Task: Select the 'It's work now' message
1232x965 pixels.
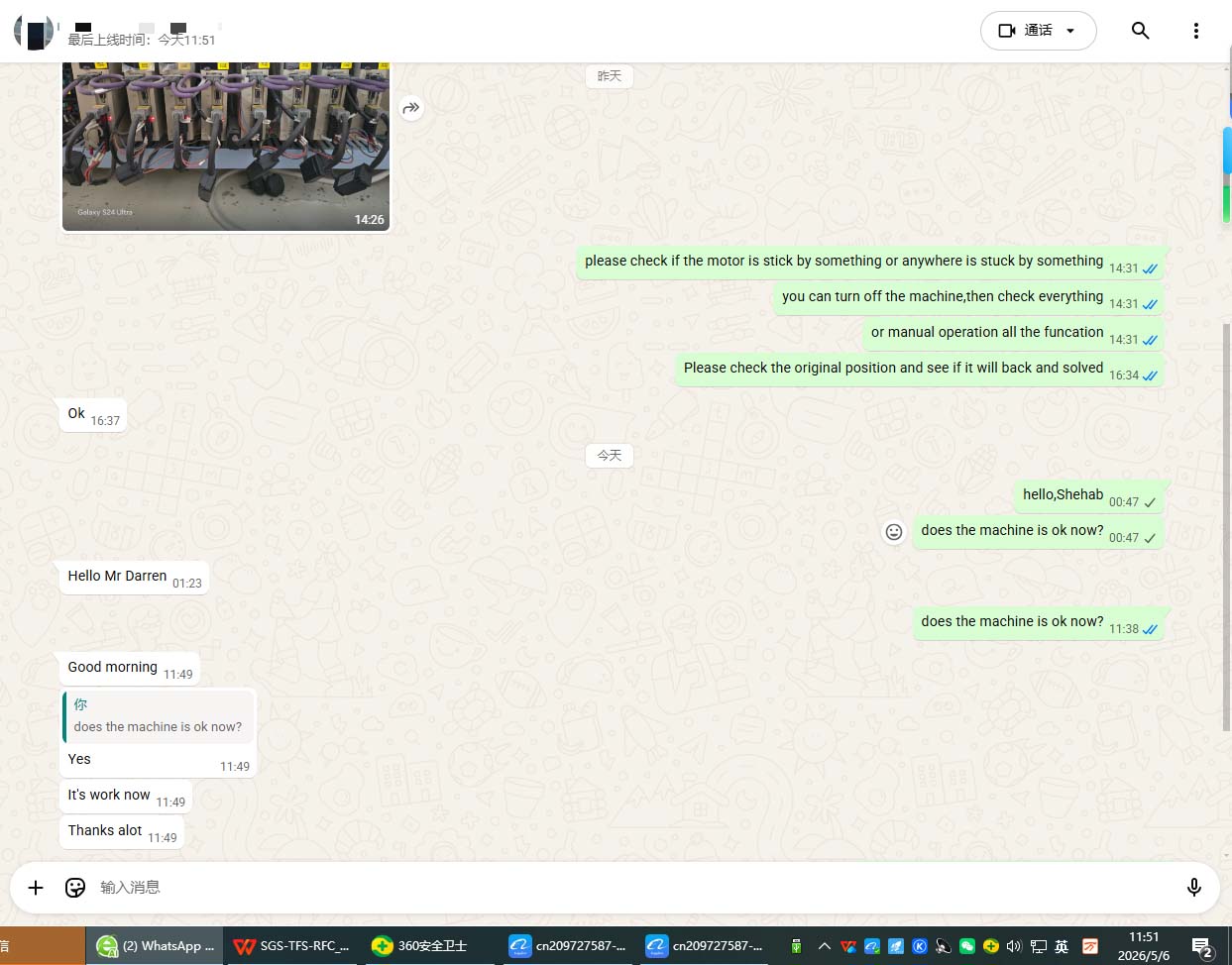Action: 126,796
